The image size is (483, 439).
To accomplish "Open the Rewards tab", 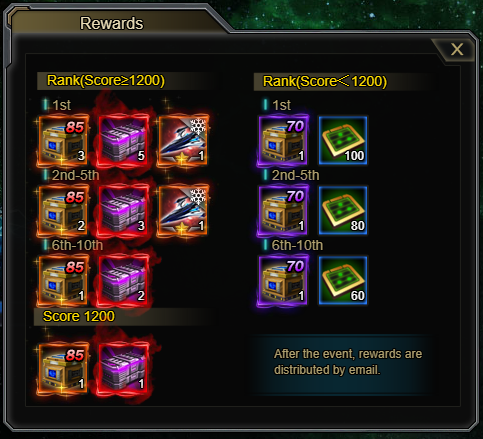I will [x=111, y=23].
